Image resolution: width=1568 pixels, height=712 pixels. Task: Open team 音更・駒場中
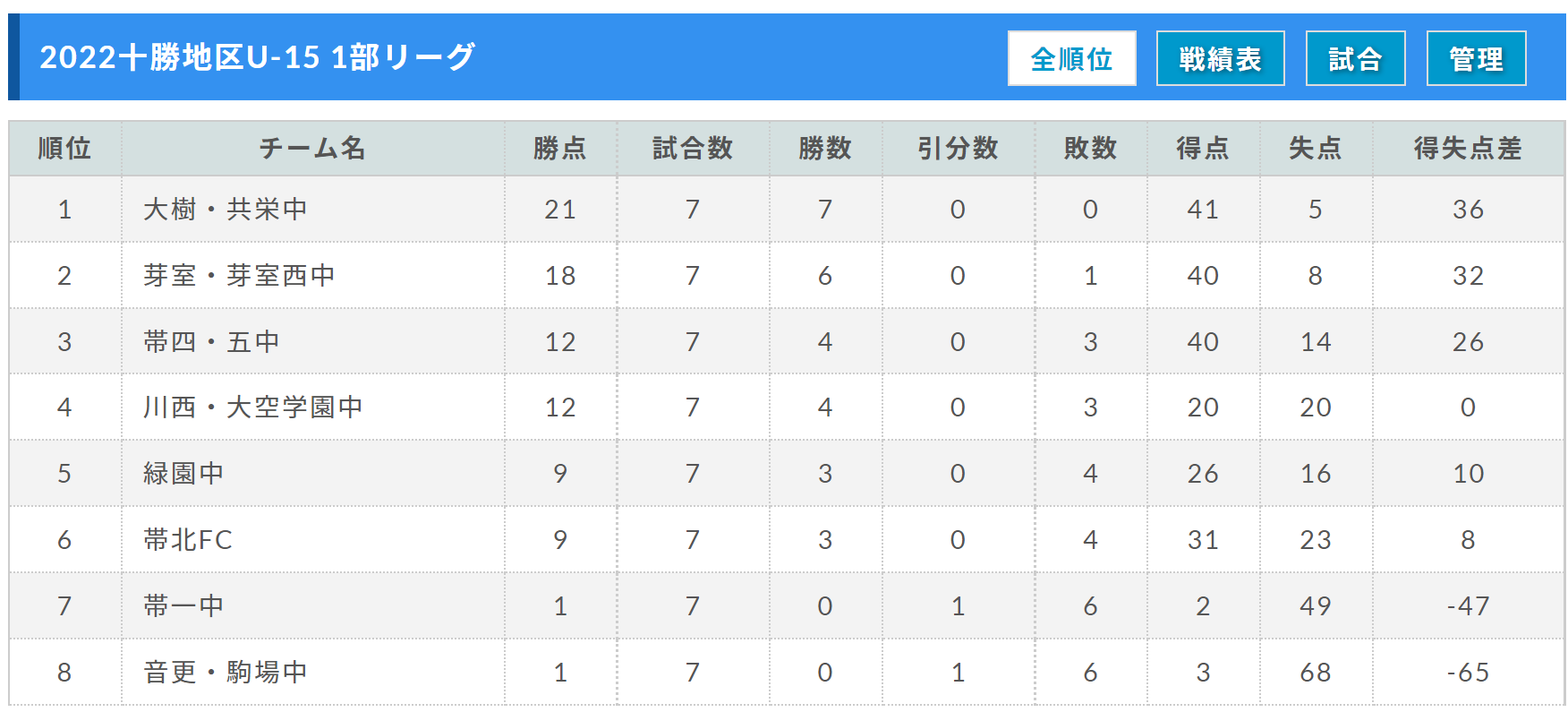pyautogui.click(x=226, y=673)
